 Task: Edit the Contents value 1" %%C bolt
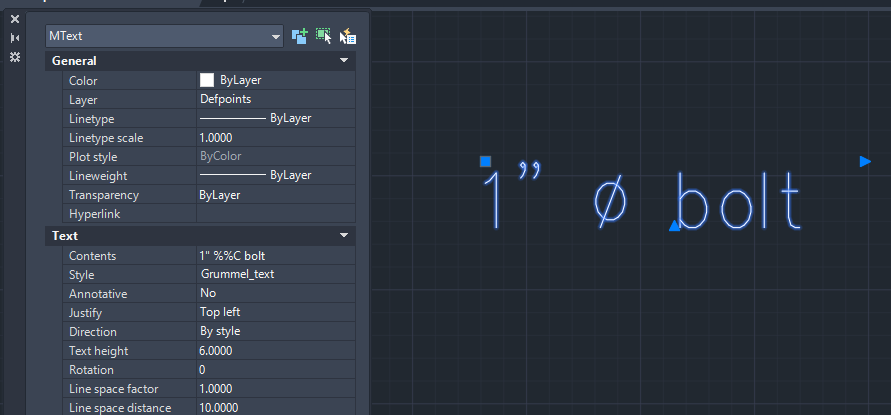click(x=276, y=256)
